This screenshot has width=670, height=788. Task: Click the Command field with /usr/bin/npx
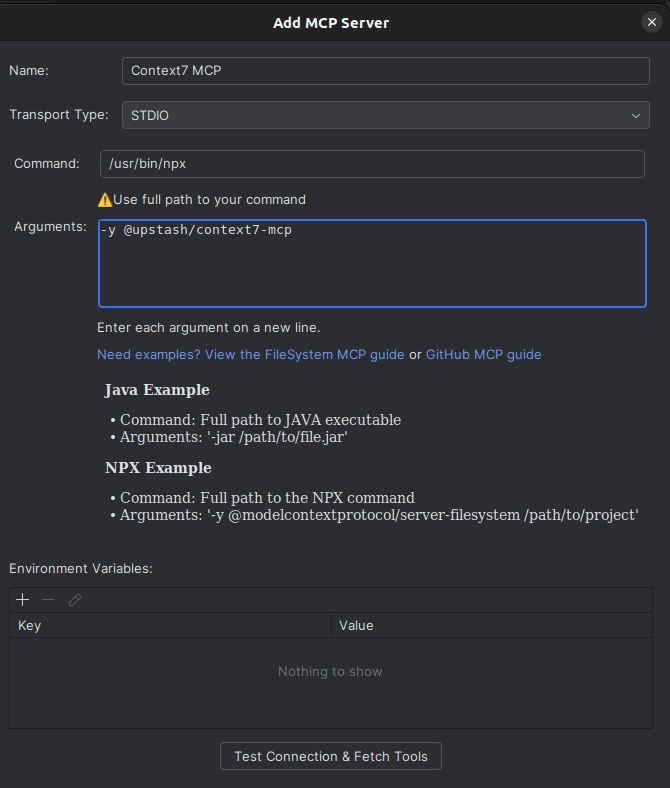[372, 164]
